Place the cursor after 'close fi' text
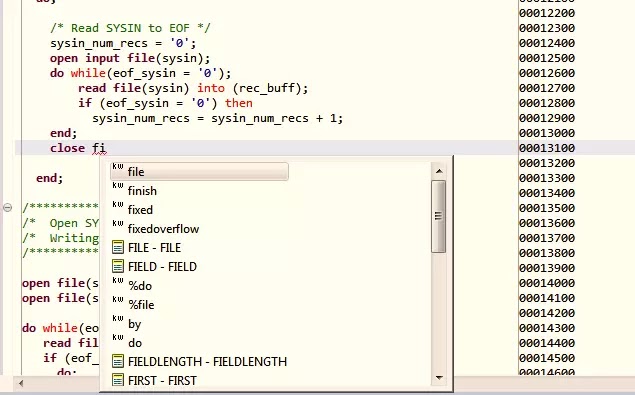The height and width of the screenshot is (395, 635). pyautogui.click(x=106, y=148)
